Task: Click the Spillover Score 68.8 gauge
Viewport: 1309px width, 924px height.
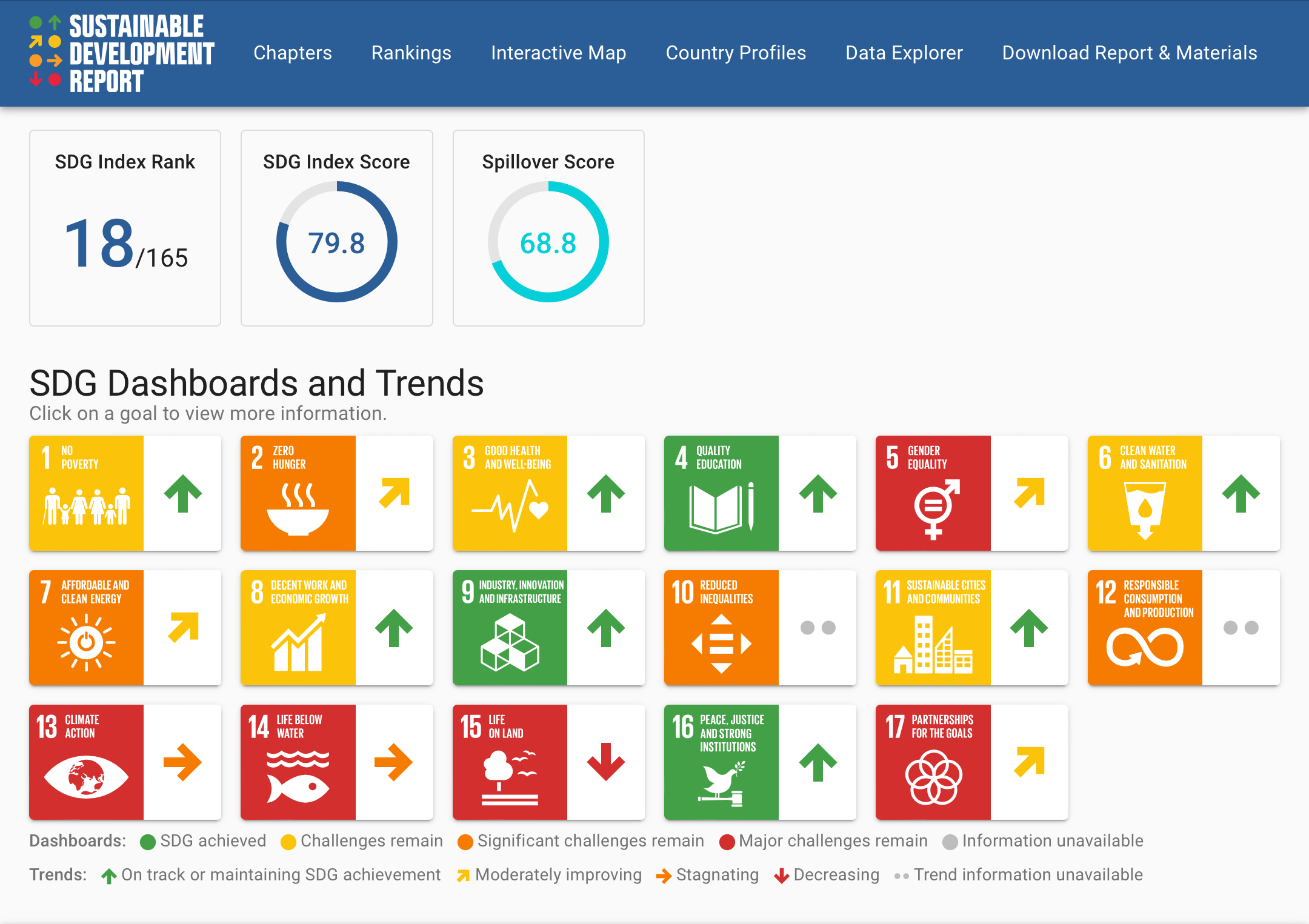Action: 548,242
